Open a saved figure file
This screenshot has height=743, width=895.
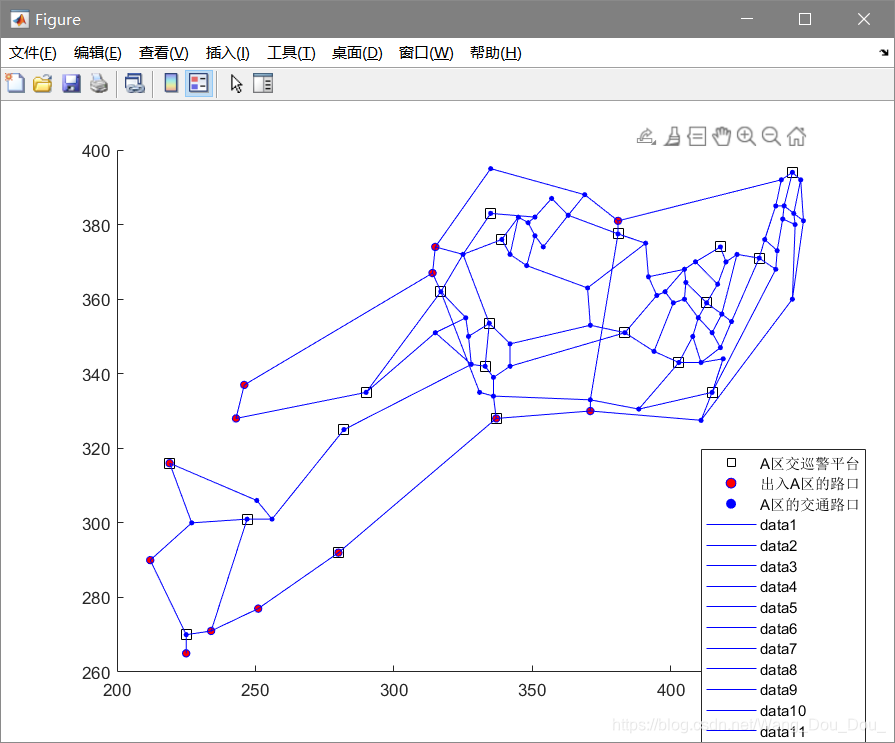(42, 83)
